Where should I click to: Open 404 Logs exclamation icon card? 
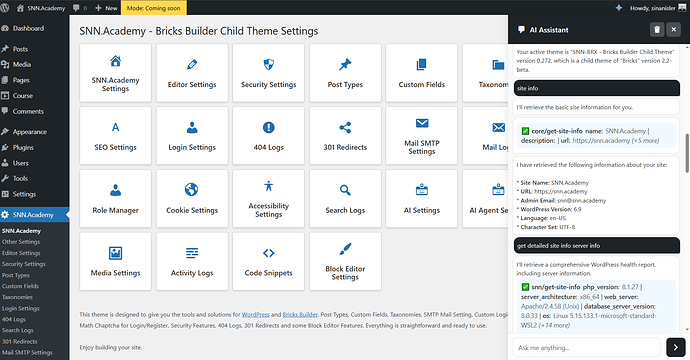[268, 136]
